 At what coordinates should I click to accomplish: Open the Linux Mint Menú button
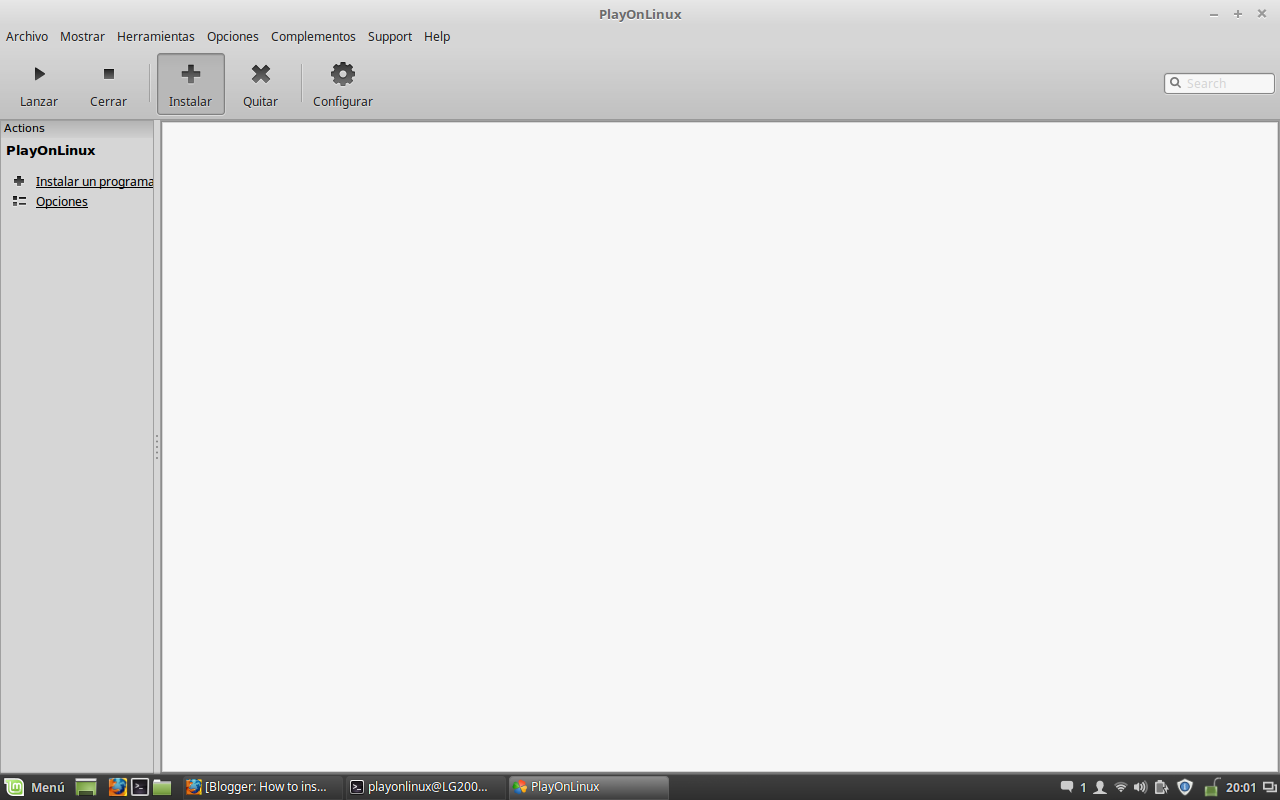click(35, 787)
